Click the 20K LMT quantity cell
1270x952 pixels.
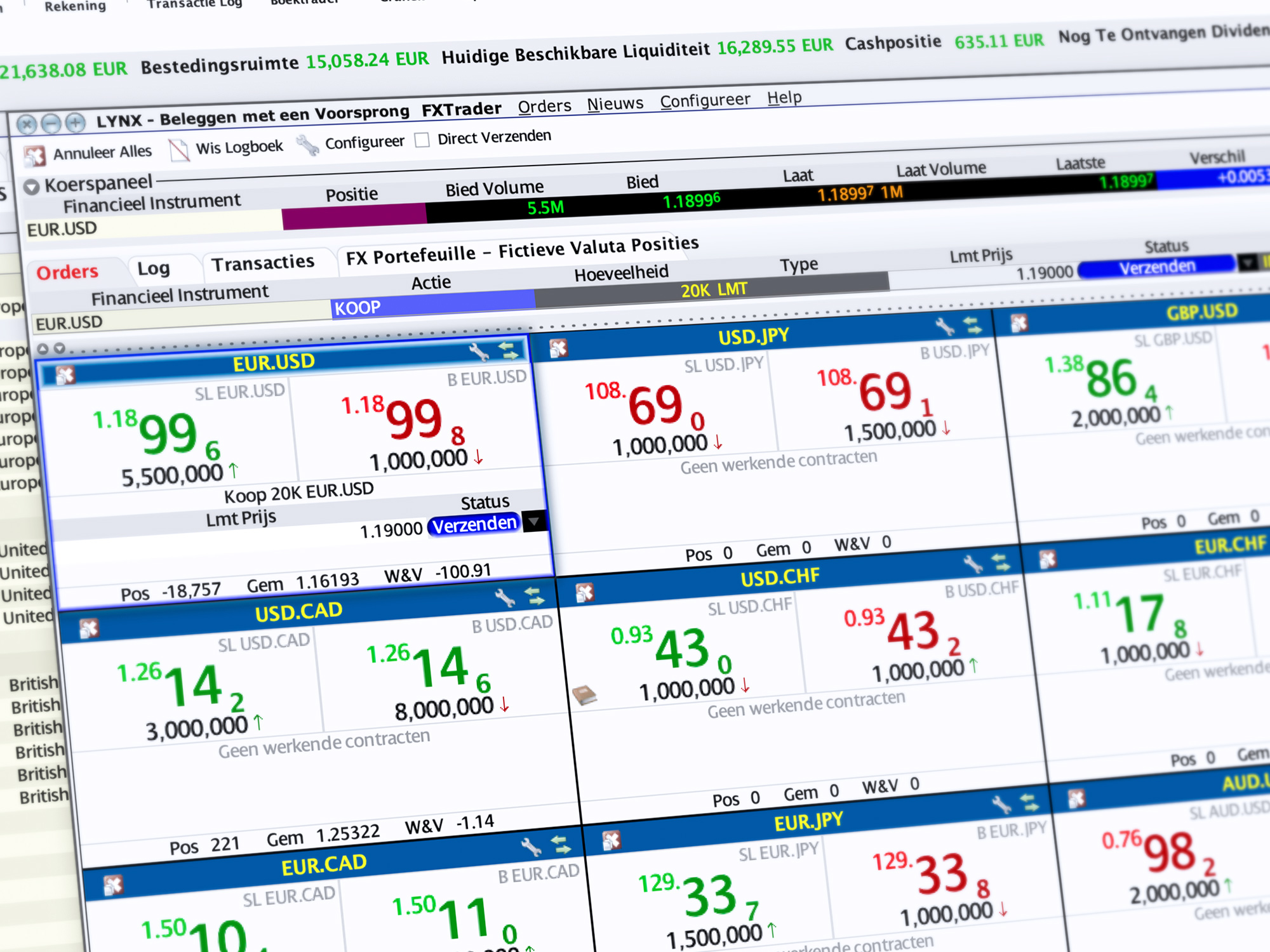click(712, 289)
